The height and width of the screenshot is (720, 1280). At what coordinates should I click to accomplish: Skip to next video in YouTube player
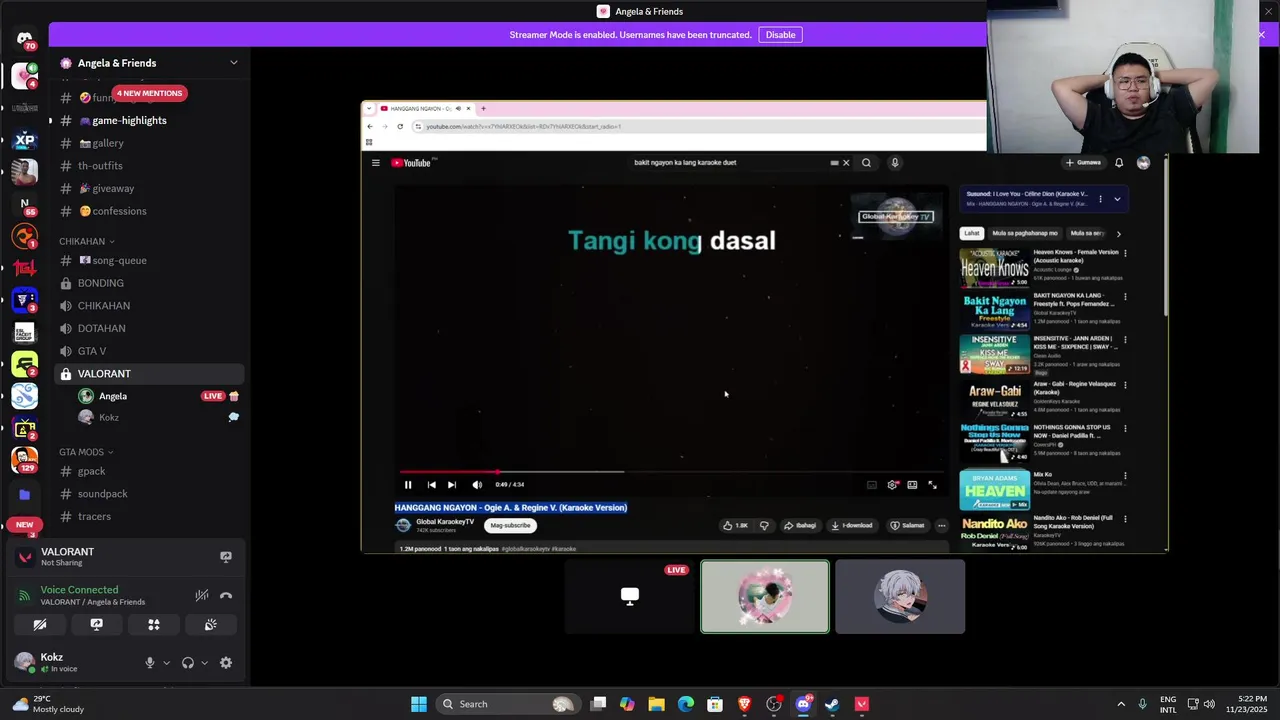coord(452,485)
